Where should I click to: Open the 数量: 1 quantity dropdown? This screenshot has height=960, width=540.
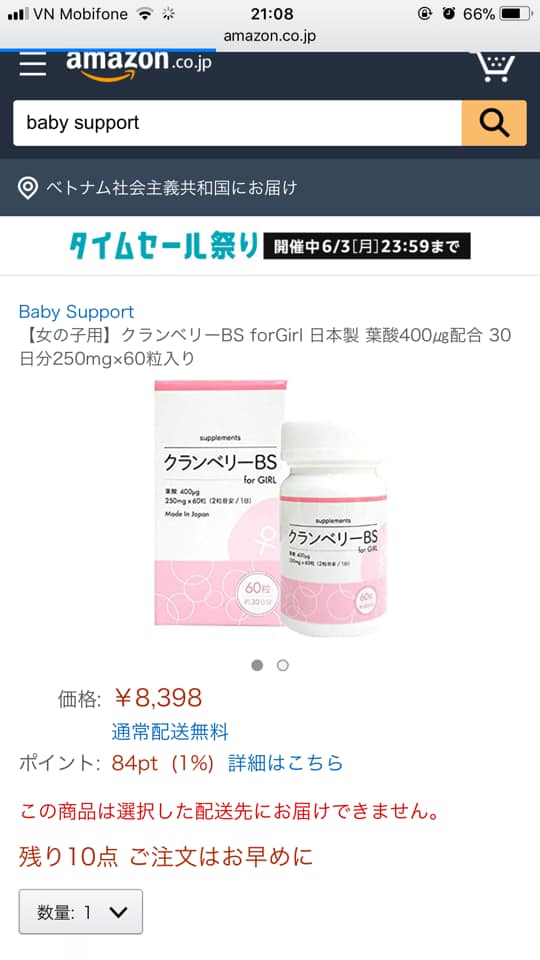[81, 912]
